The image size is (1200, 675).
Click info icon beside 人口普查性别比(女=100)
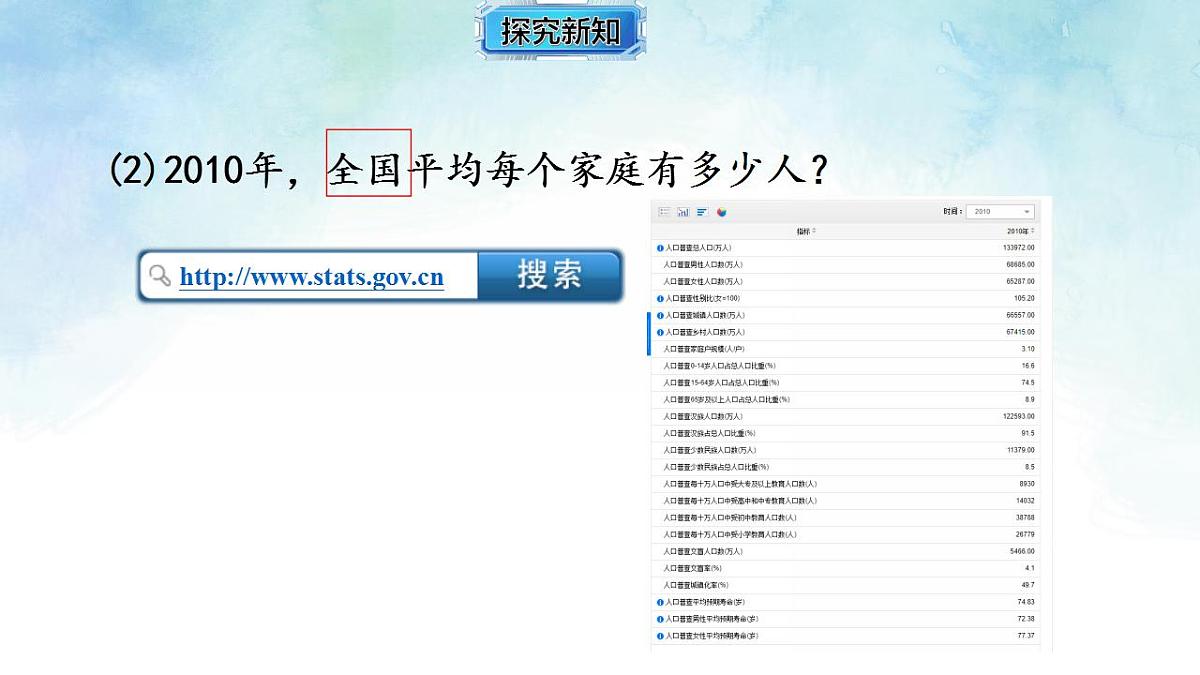660,298
